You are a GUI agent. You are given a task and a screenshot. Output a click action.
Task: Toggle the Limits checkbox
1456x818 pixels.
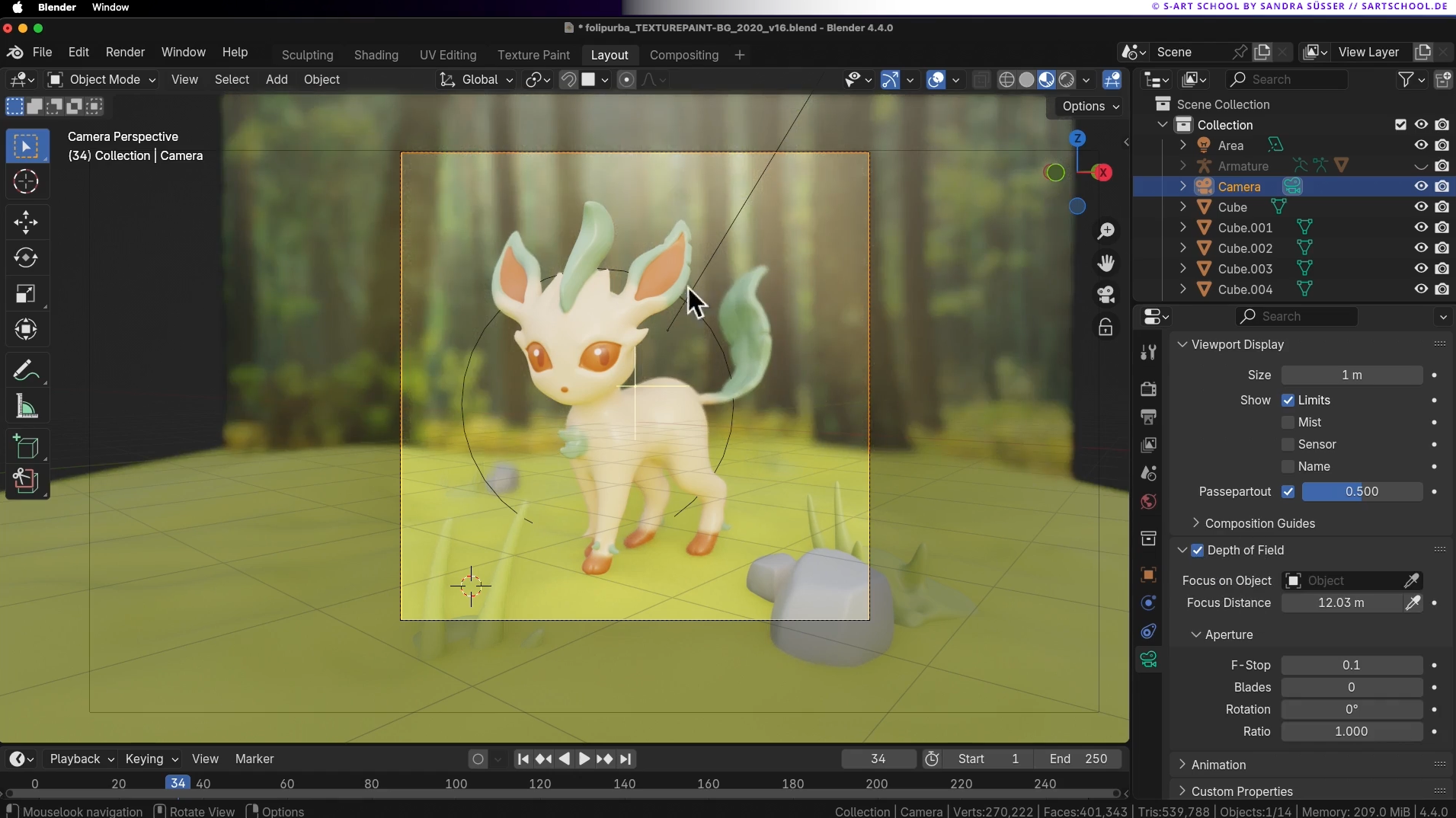[x=1288, y=400]
